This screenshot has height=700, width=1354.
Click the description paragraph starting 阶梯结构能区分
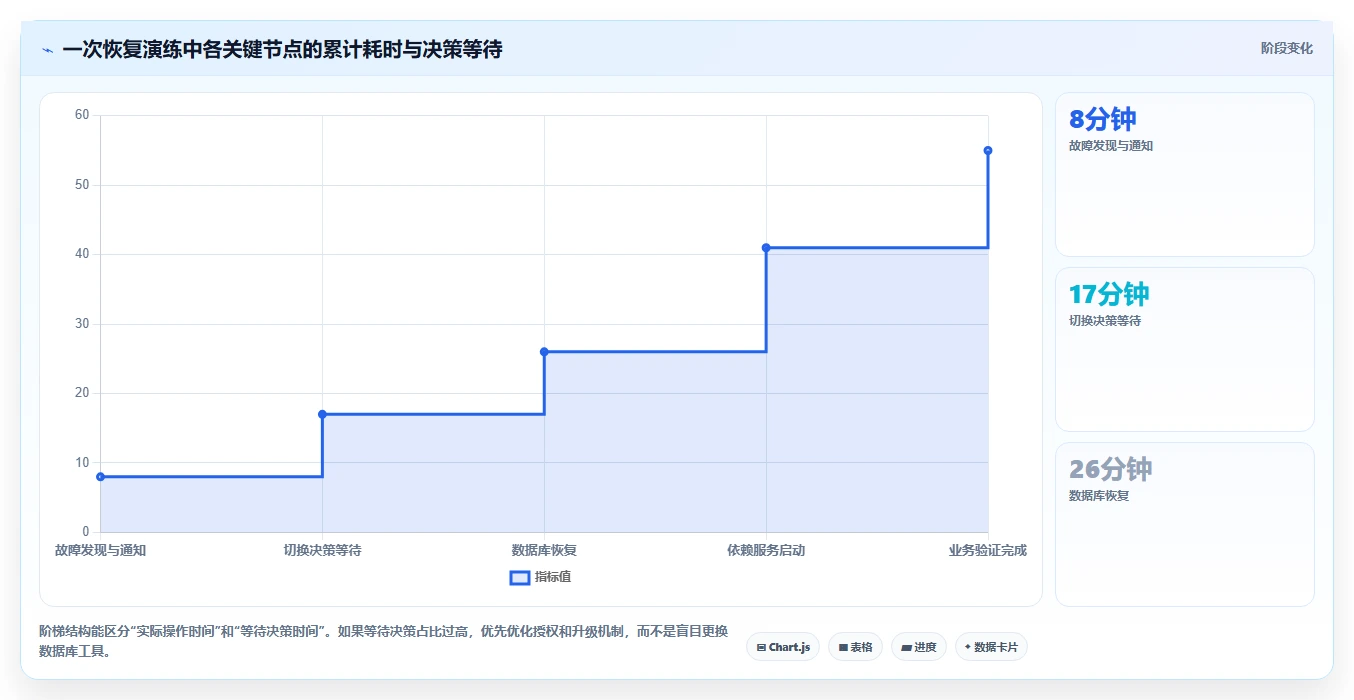pos(384,641)
